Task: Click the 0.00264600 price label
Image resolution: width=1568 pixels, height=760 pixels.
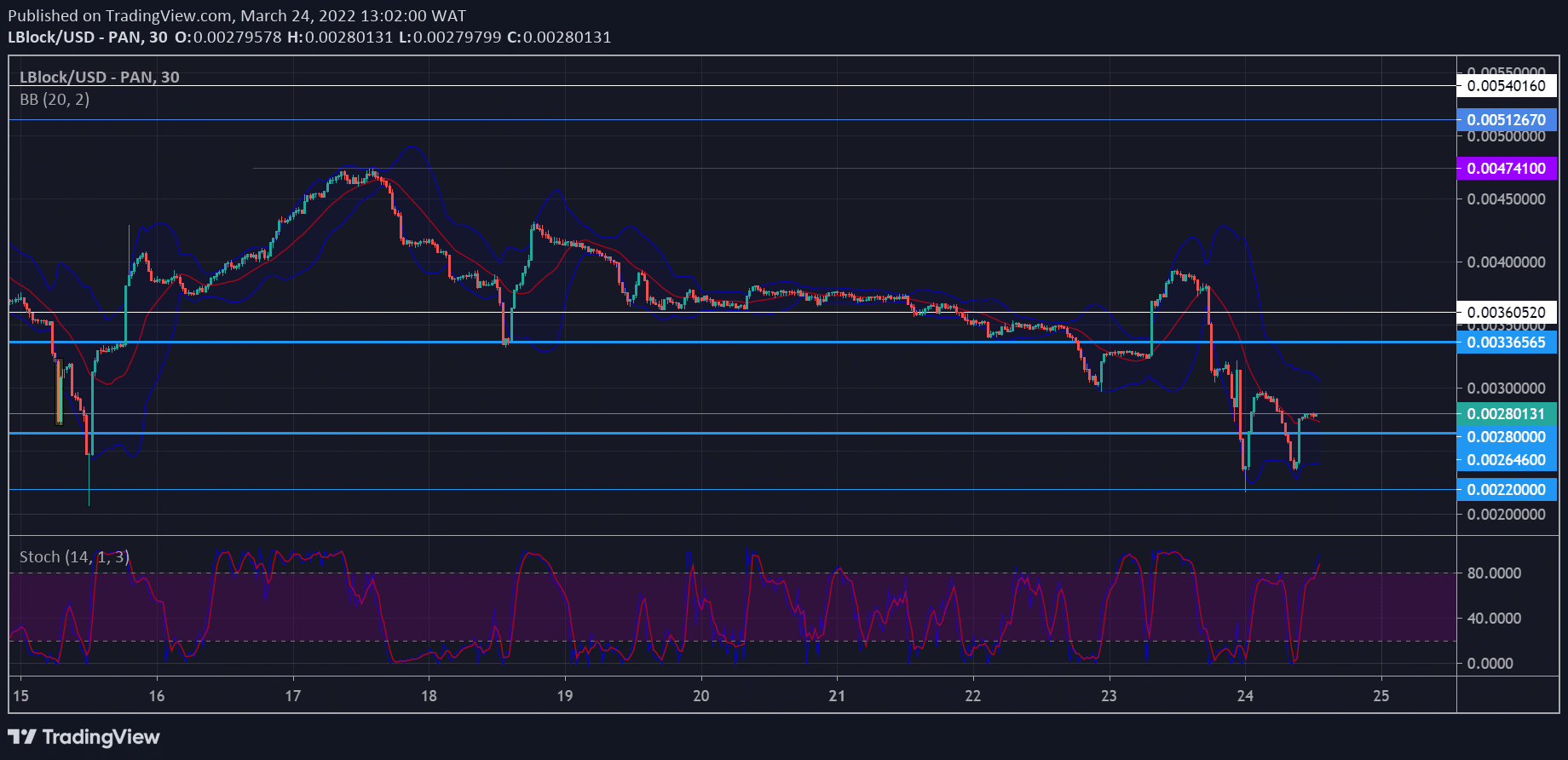Action: point(1507,460)
